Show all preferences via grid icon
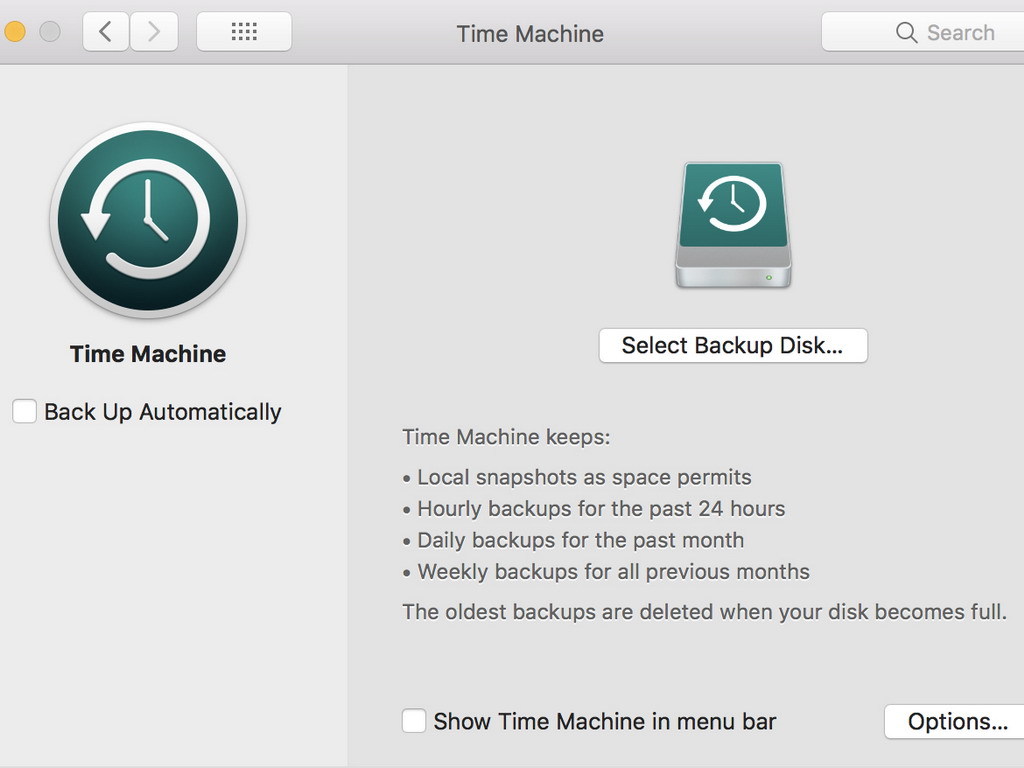The width and height of the screenshot is (1024, 768). (x=244, y=31)
